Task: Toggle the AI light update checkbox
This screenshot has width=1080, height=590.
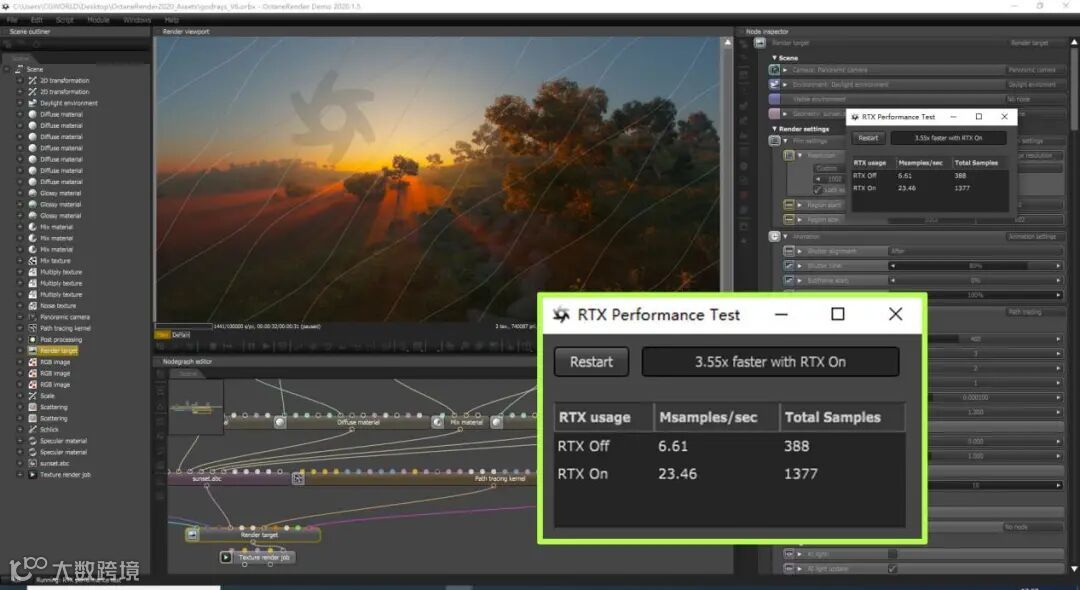Action: [x=893, y=569]
